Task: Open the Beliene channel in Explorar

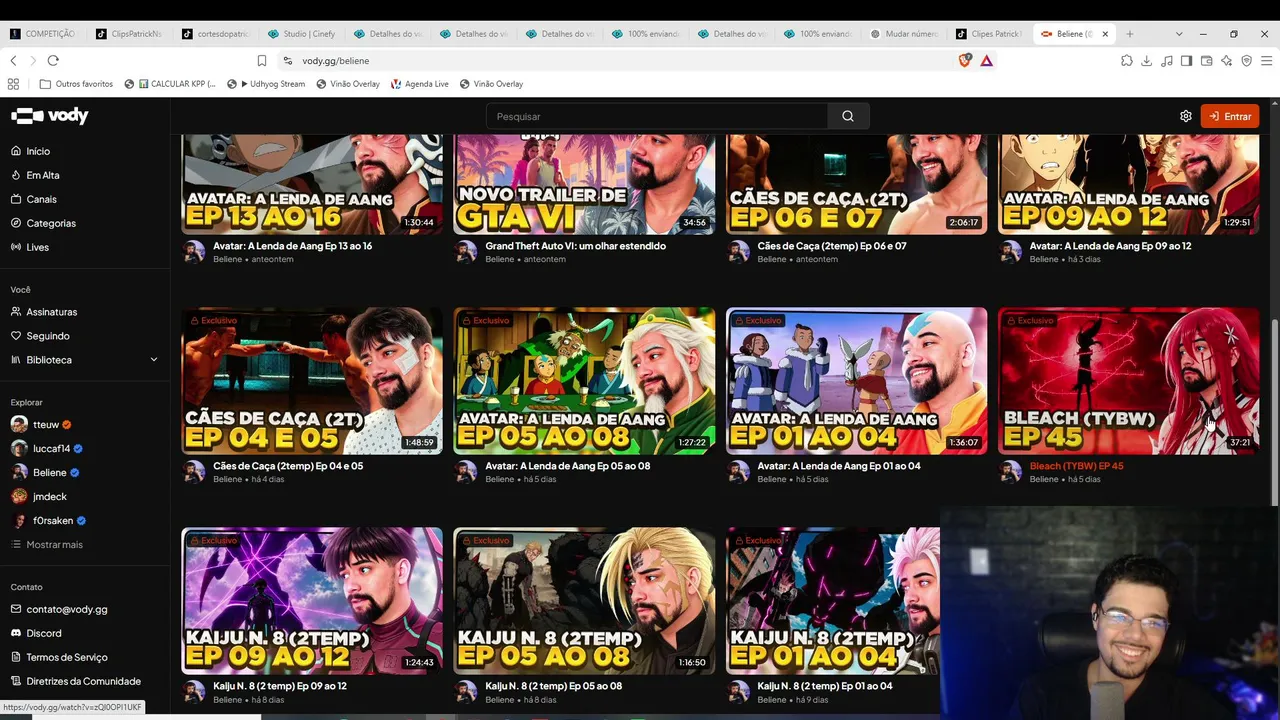Action: [45, 473]
